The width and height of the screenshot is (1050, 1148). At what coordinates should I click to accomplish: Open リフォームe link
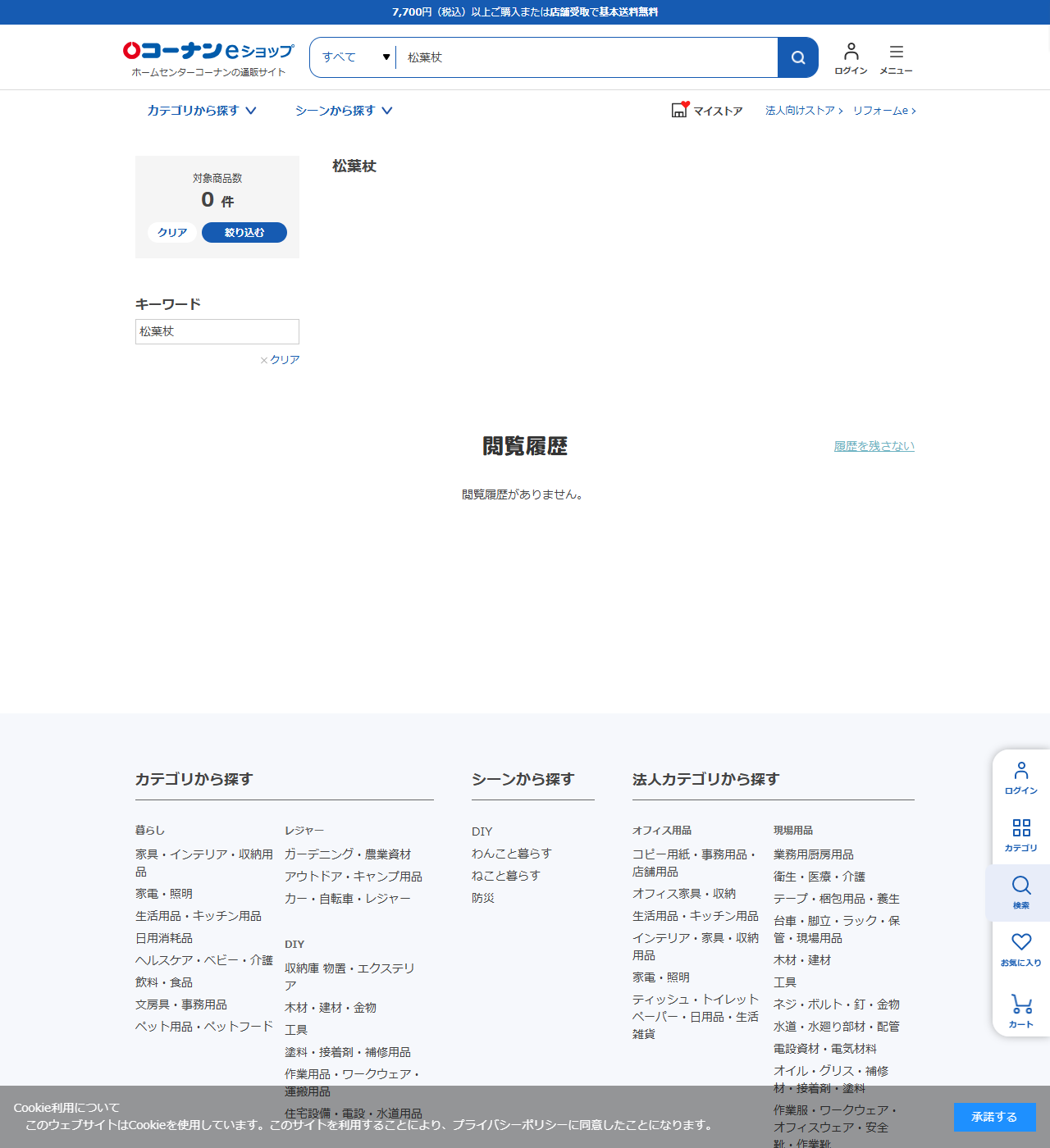tap(884, 111)
